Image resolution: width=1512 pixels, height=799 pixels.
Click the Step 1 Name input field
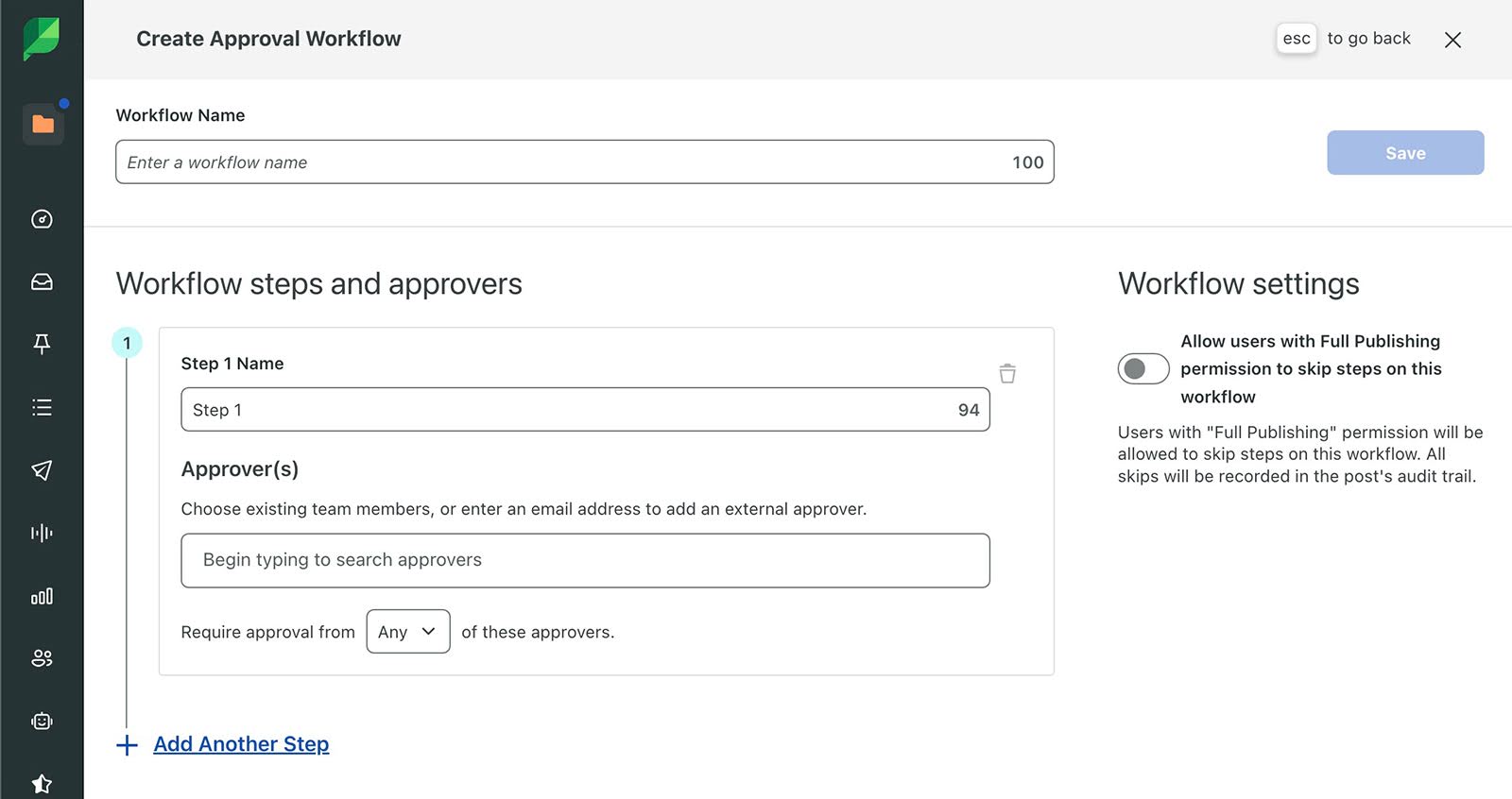click(585, 410)
